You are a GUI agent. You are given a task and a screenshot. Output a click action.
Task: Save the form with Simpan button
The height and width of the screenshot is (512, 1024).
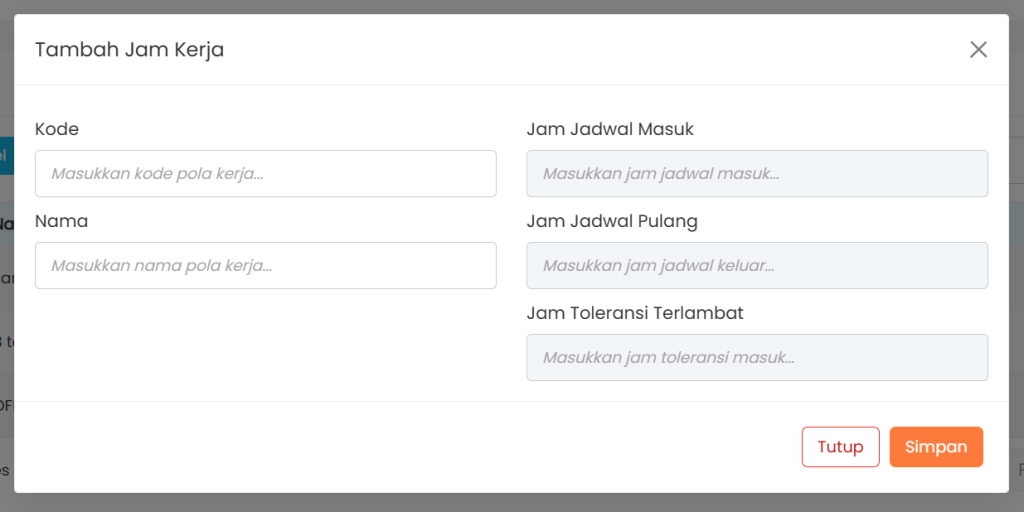[x=936, y=447]
